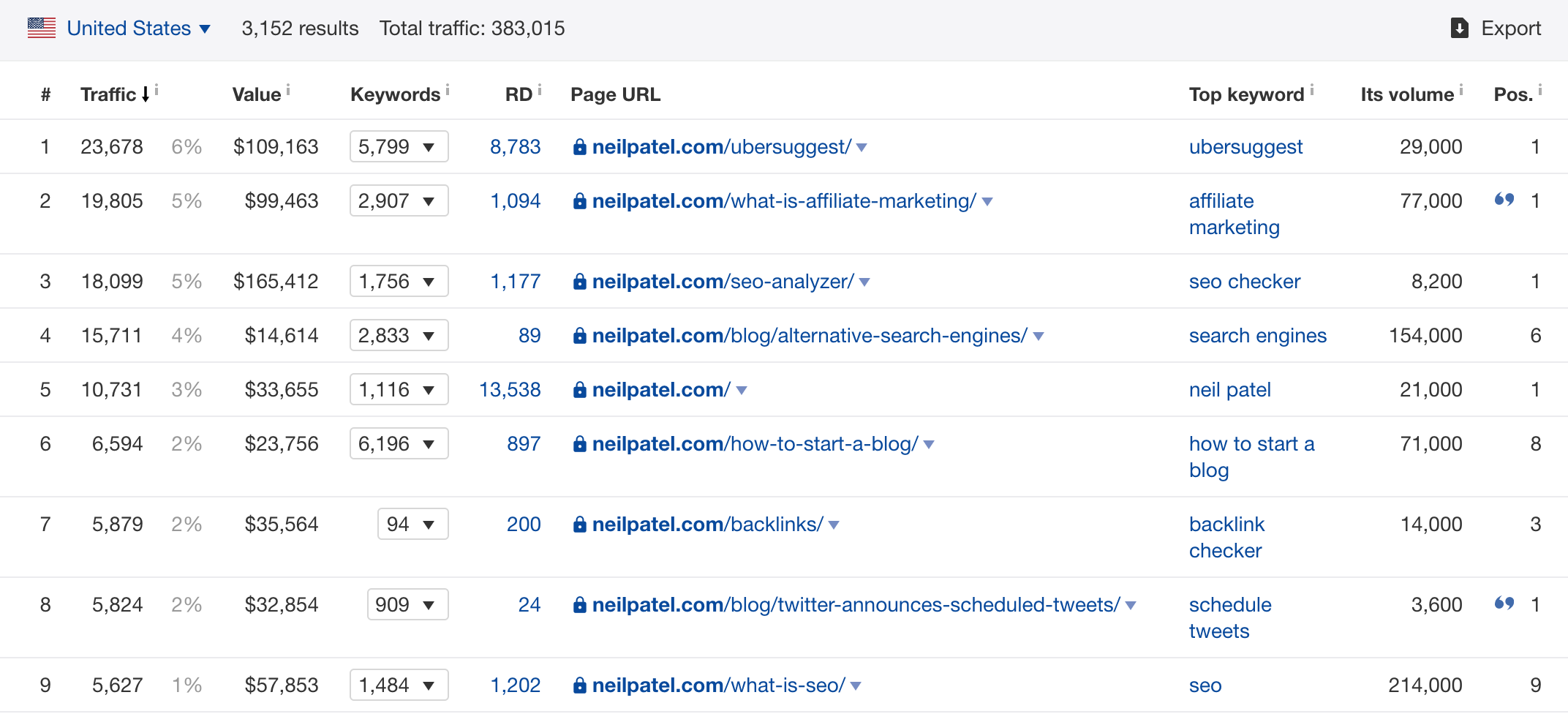This screenshot has width=1568, height=714.
Task: Show info tooltip for Value column
Action: tap(288, 91)
